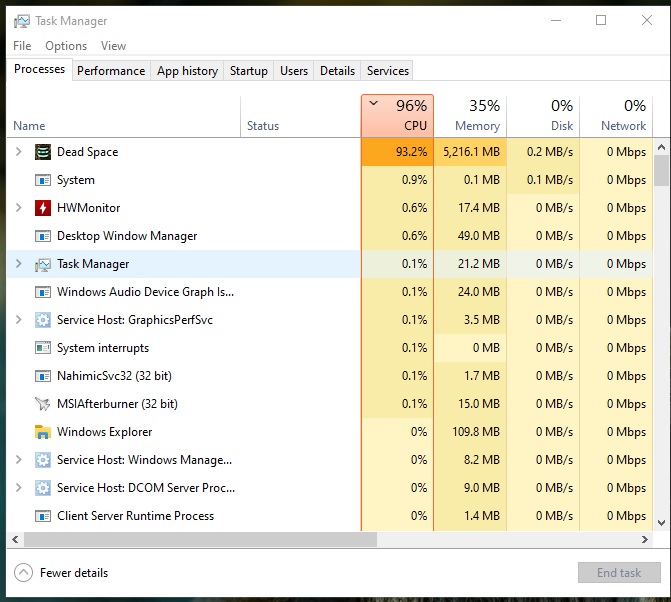The width and height of the screenshot is (671, 602).
Task: Click the System interrupts process icon
Action: point(43,348)
